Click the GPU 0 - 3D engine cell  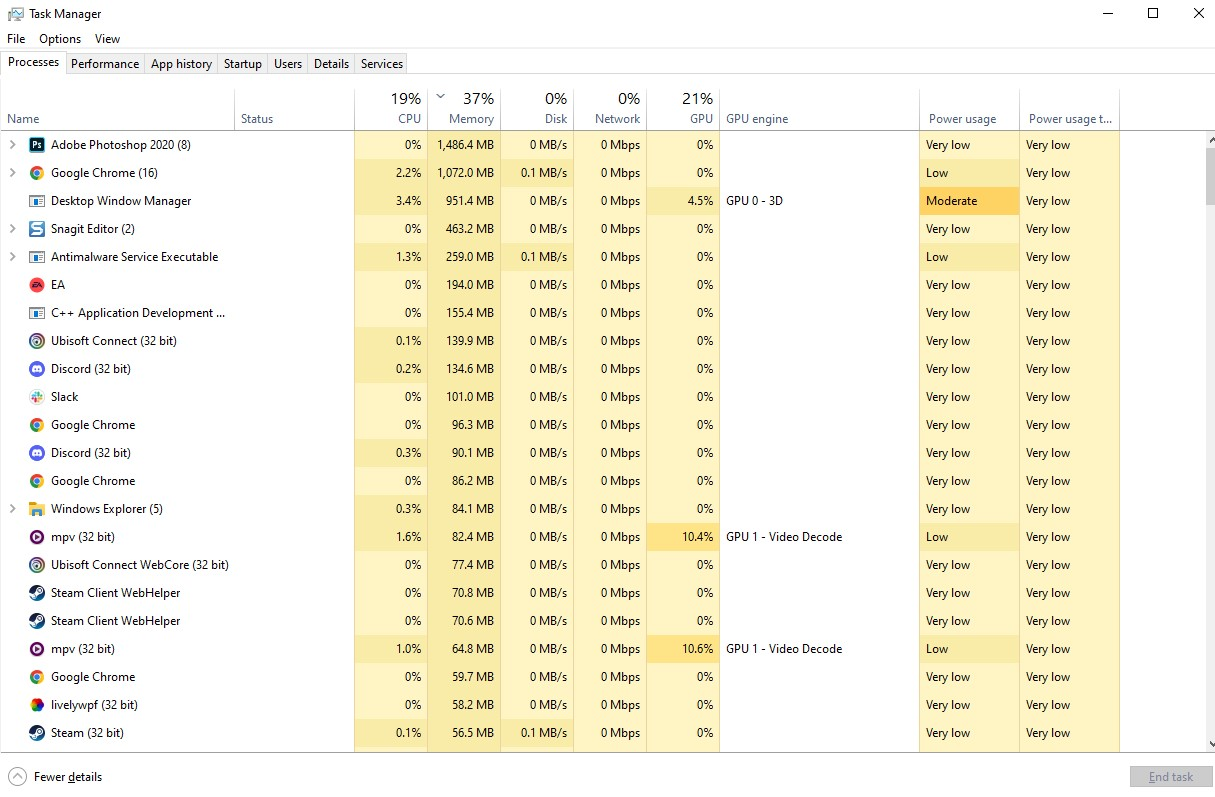(819, 201)
